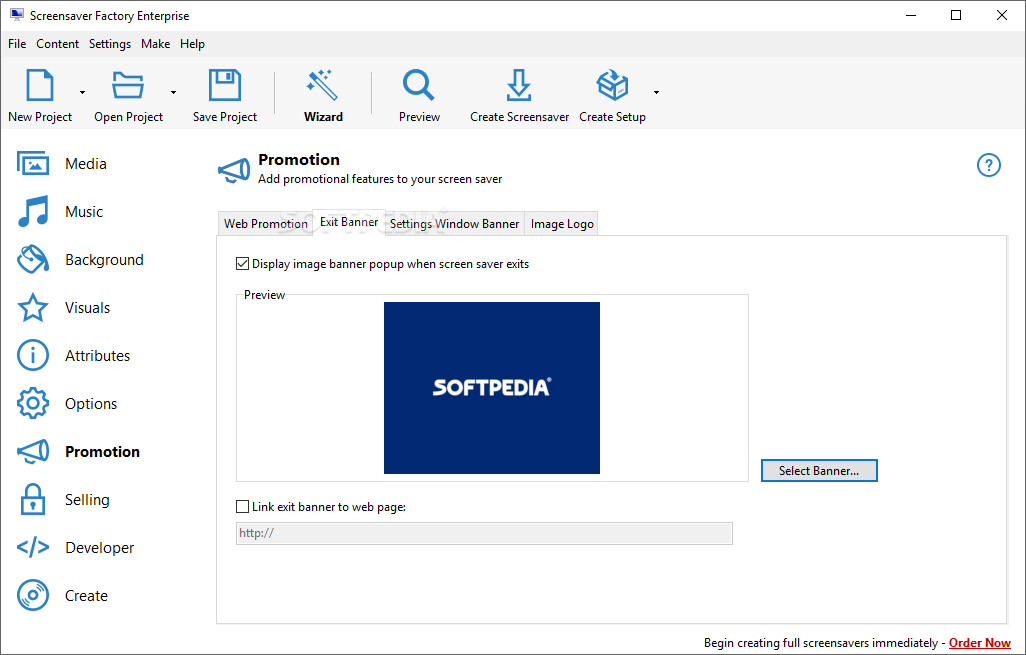
Task: Open the Music section in sidebar
Action: tap(60, 211)
